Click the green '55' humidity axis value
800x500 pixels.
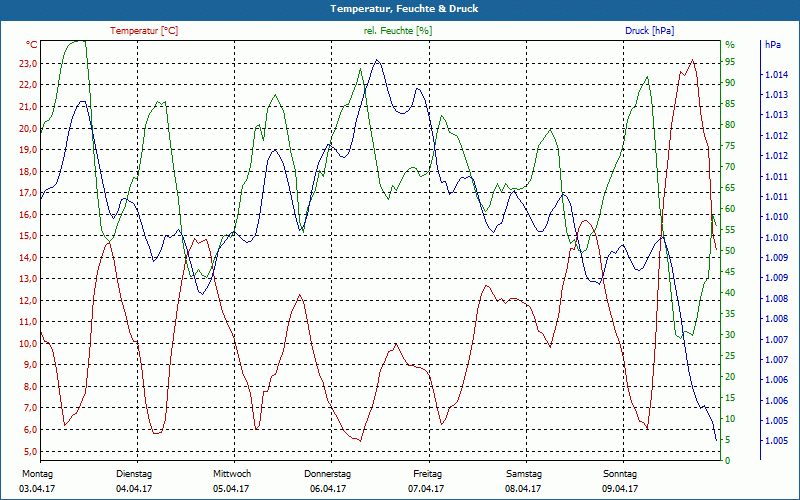730,230
